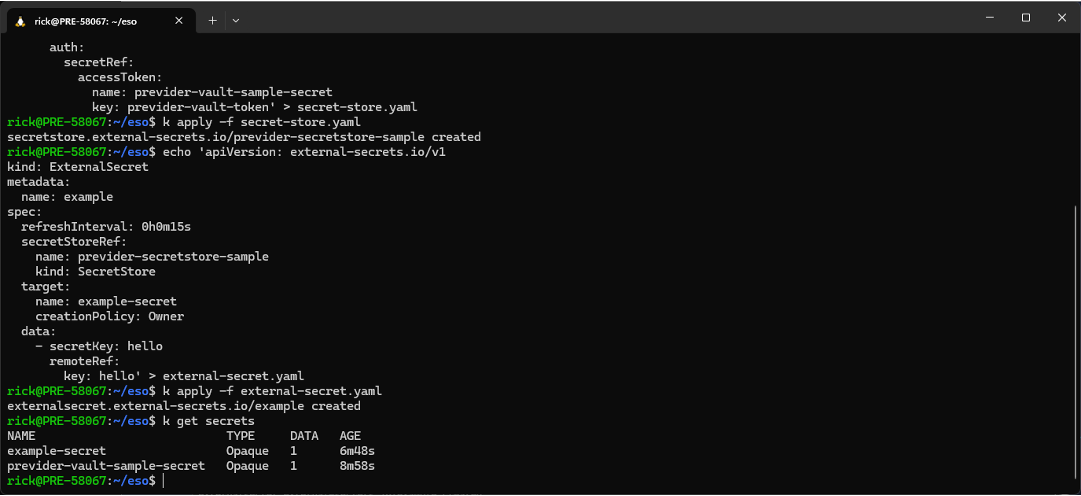The width and height of the screenshot is (1081, 496).
Task: Click the empty title bar area
Action: (607, 19)
